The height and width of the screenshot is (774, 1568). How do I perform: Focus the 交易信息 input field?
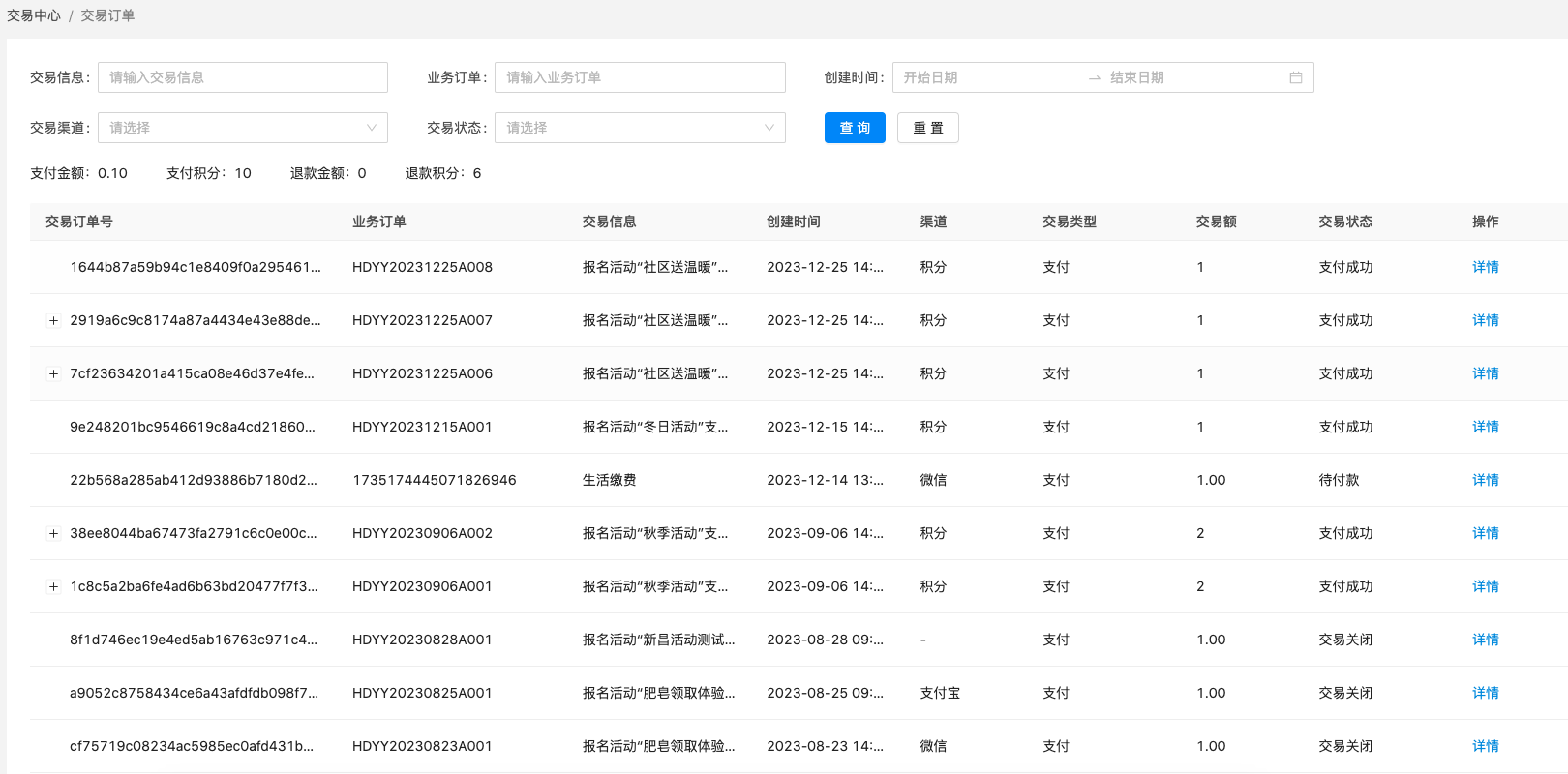pos(243,77)
